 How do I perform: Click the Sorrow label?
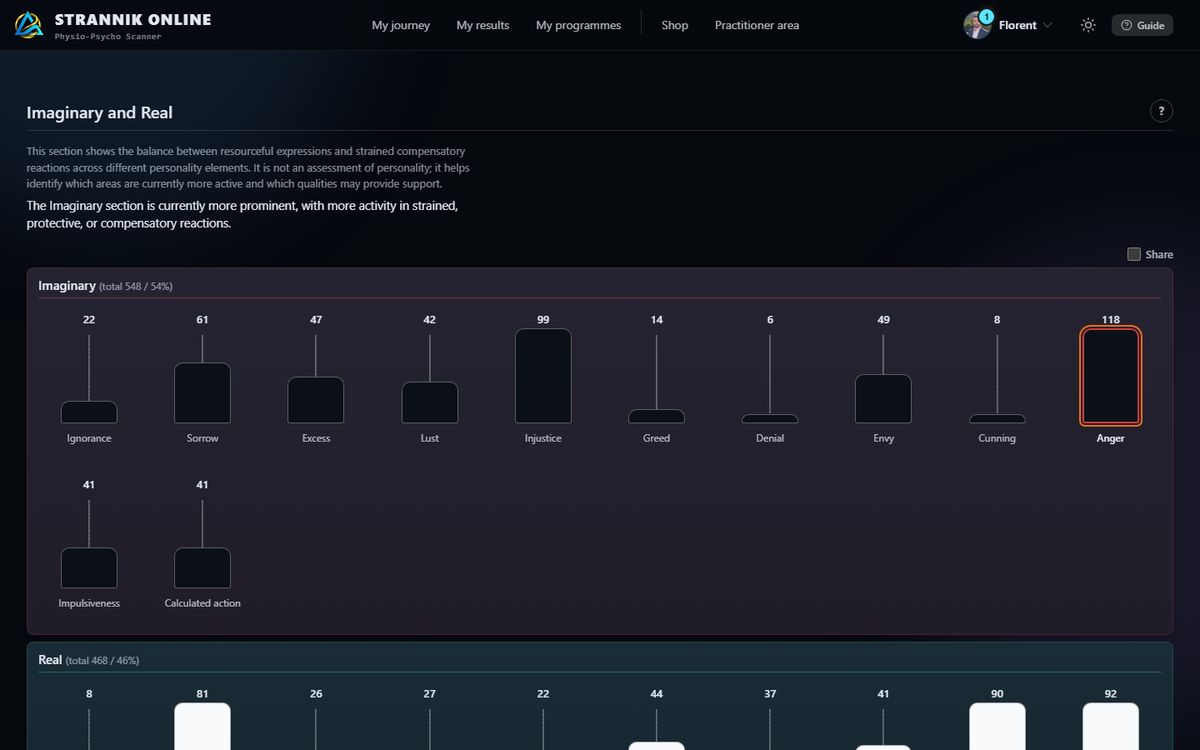coord(202,438)
